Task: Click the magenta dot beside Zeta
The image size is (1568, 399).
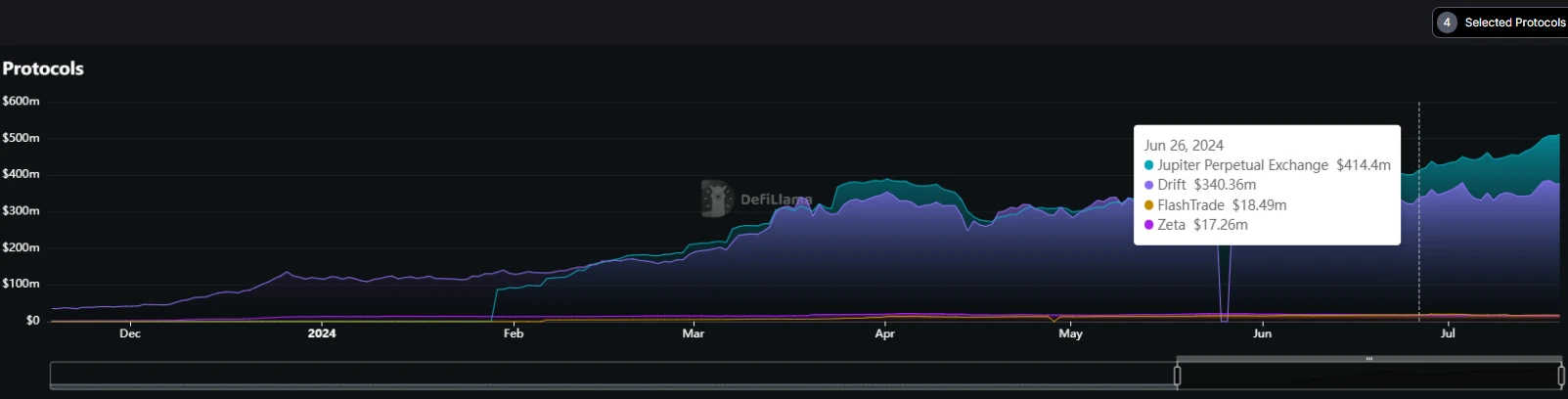Action: (x=1148, y=225)
